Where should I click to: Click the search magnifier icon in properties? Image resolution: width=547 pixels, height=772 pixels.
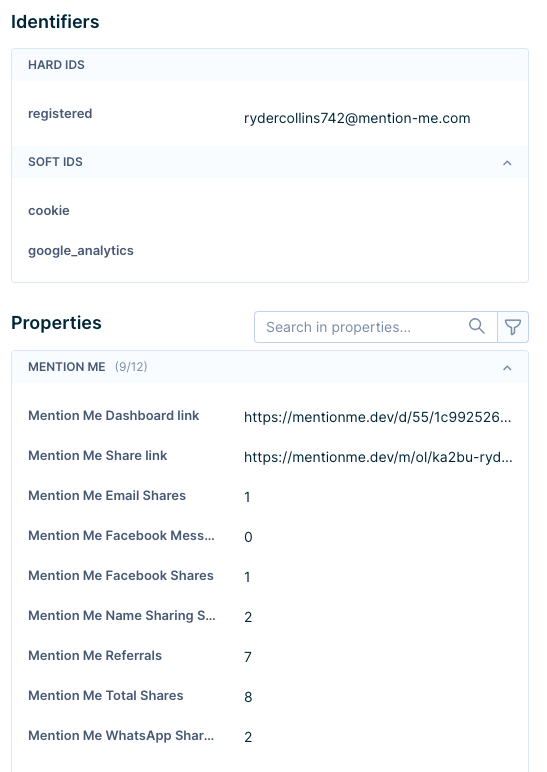pos(477,326)
